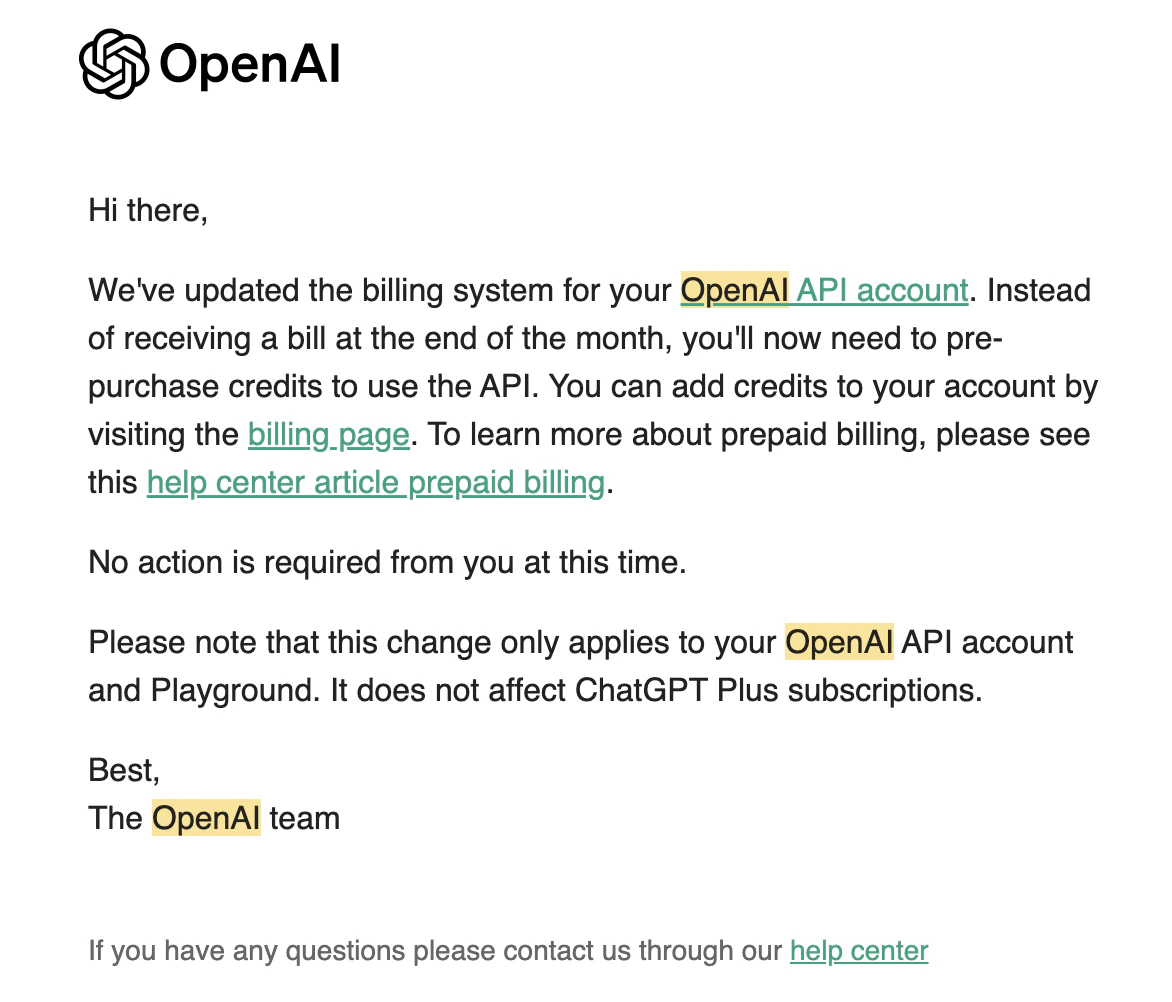Click the 'Best,' sign-off line
This screenshot has height=1002, width=1172.
(124, 770)
